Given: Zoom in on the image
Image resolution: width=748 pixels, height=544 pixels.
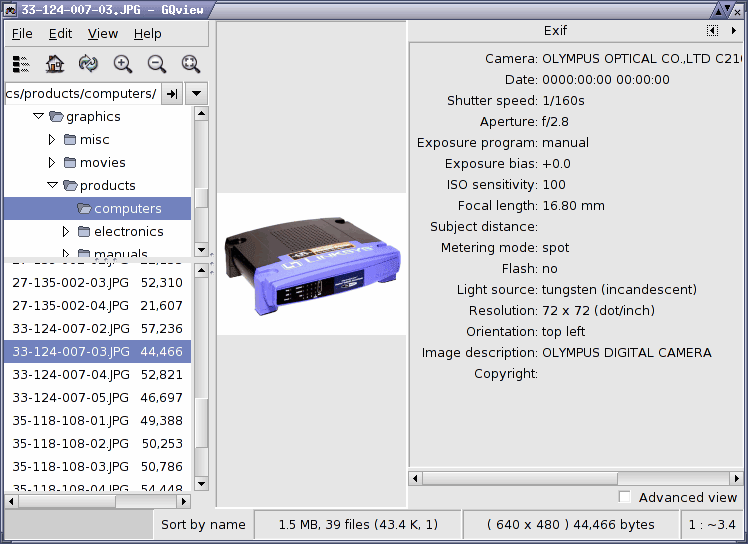Looking at the screenshot, I should tap(123, 63).
